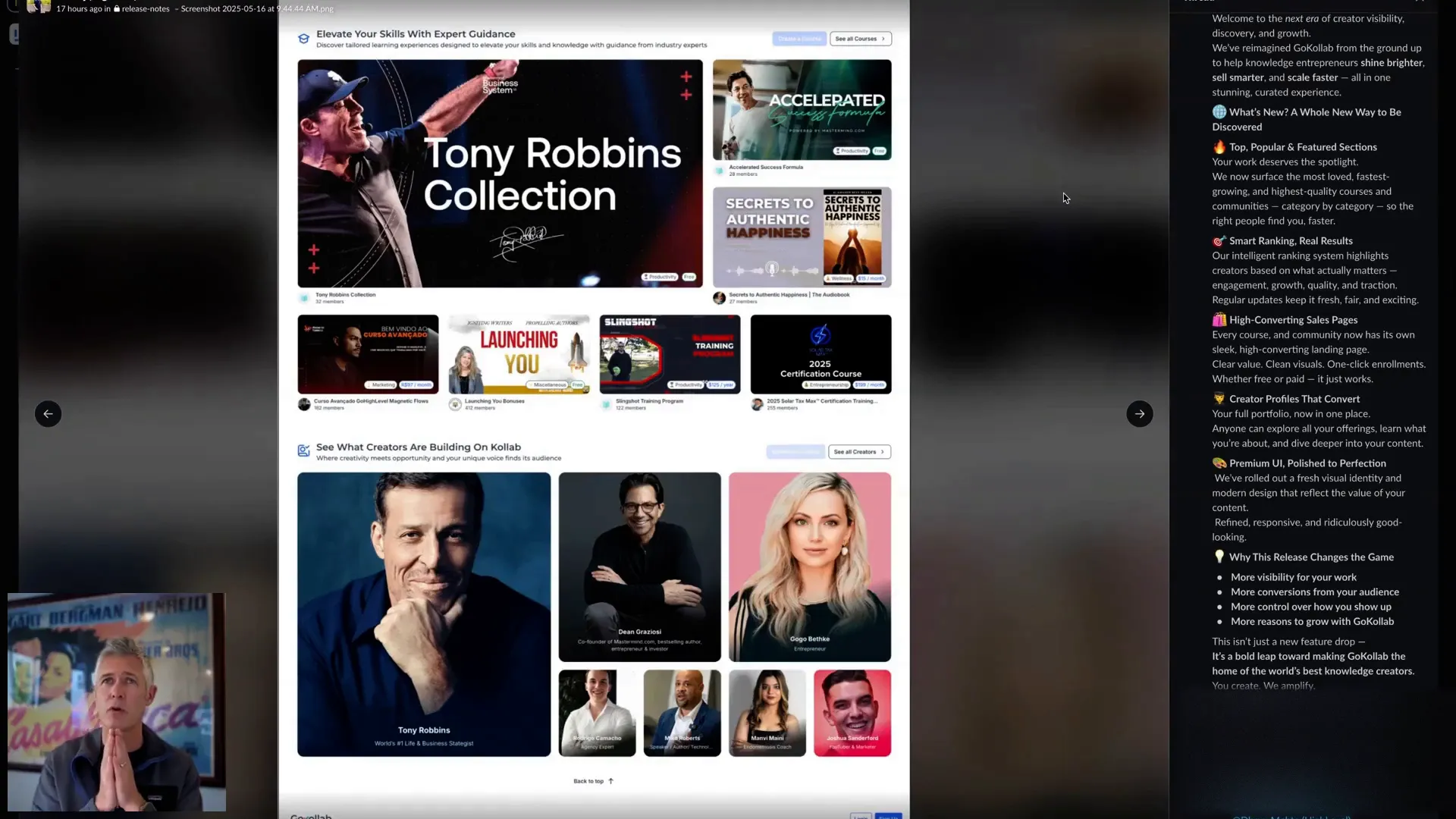1456x819 pixels.
Task: Click the bullet More reasons to grow with GoKollab
Action: click(1312, 622)
